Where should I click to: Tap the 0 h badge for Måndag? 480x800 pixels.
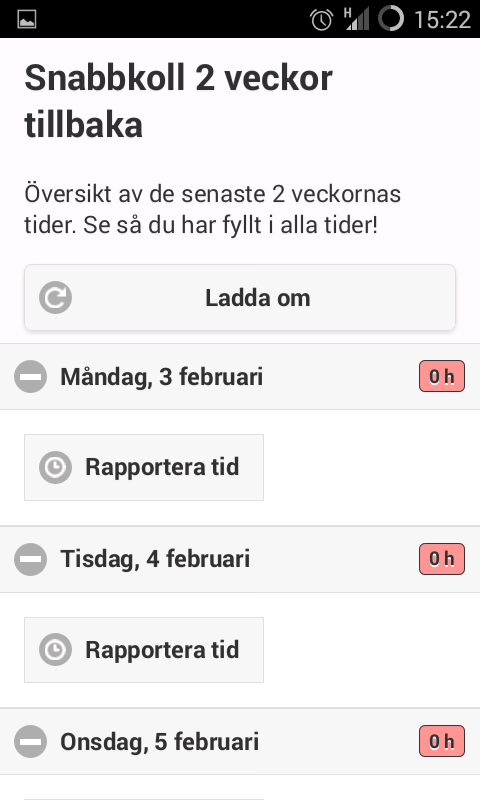coord(442,377)
